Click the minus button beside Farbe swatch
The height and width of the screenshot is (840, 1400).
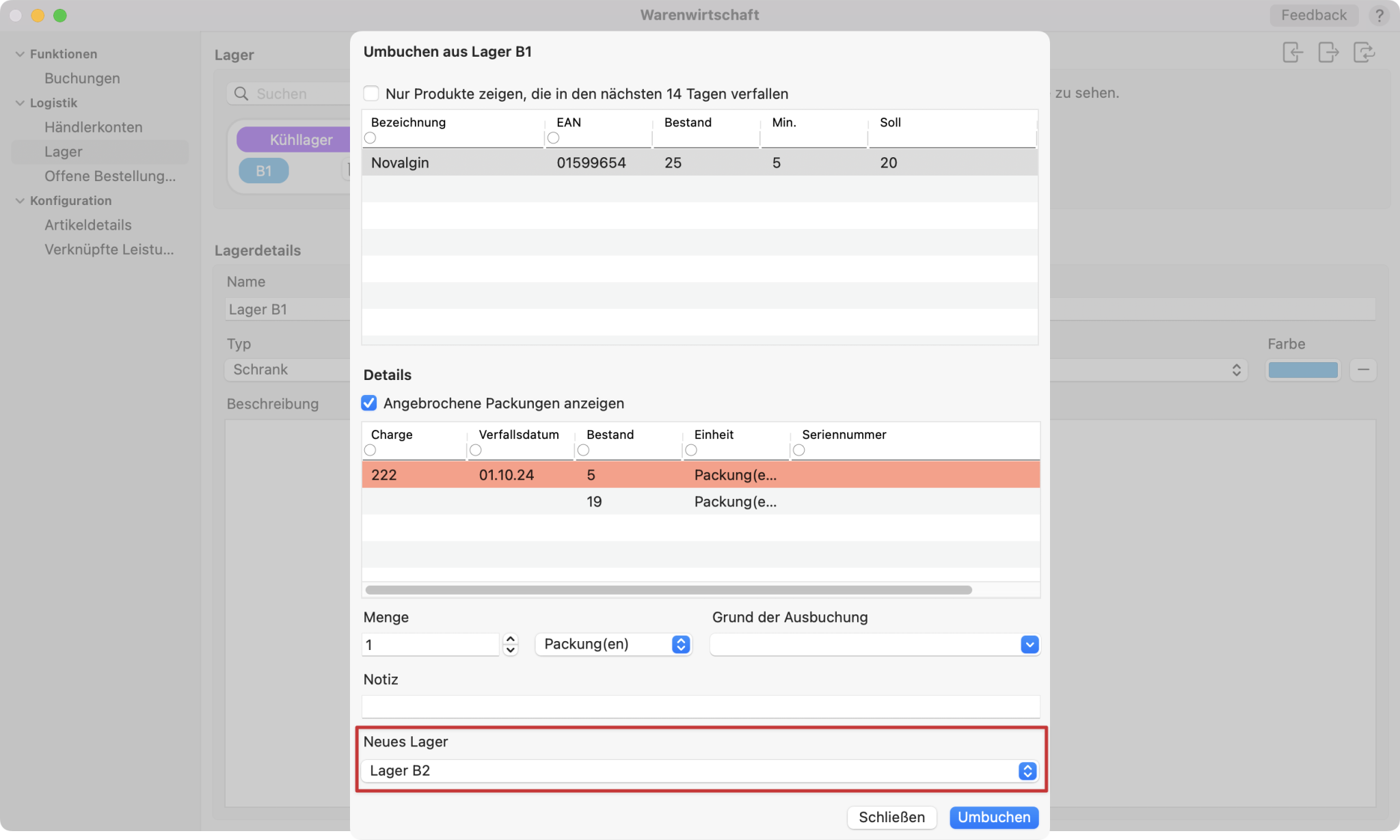pos(1363,370)
